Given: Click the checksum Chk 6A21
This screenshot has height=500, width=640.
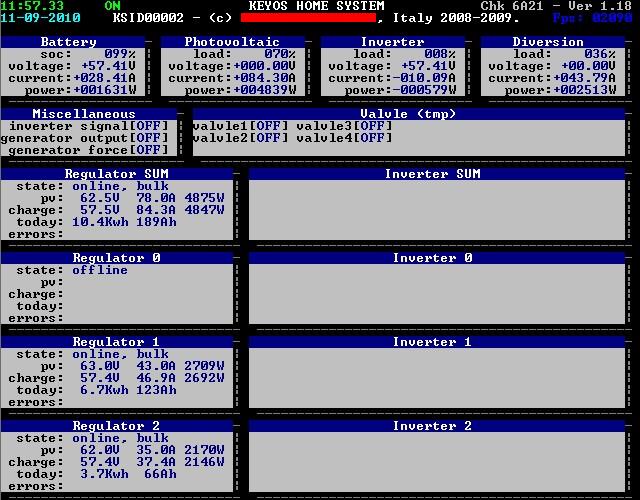Looking at the screenshot, I should (x=512, y=6).
